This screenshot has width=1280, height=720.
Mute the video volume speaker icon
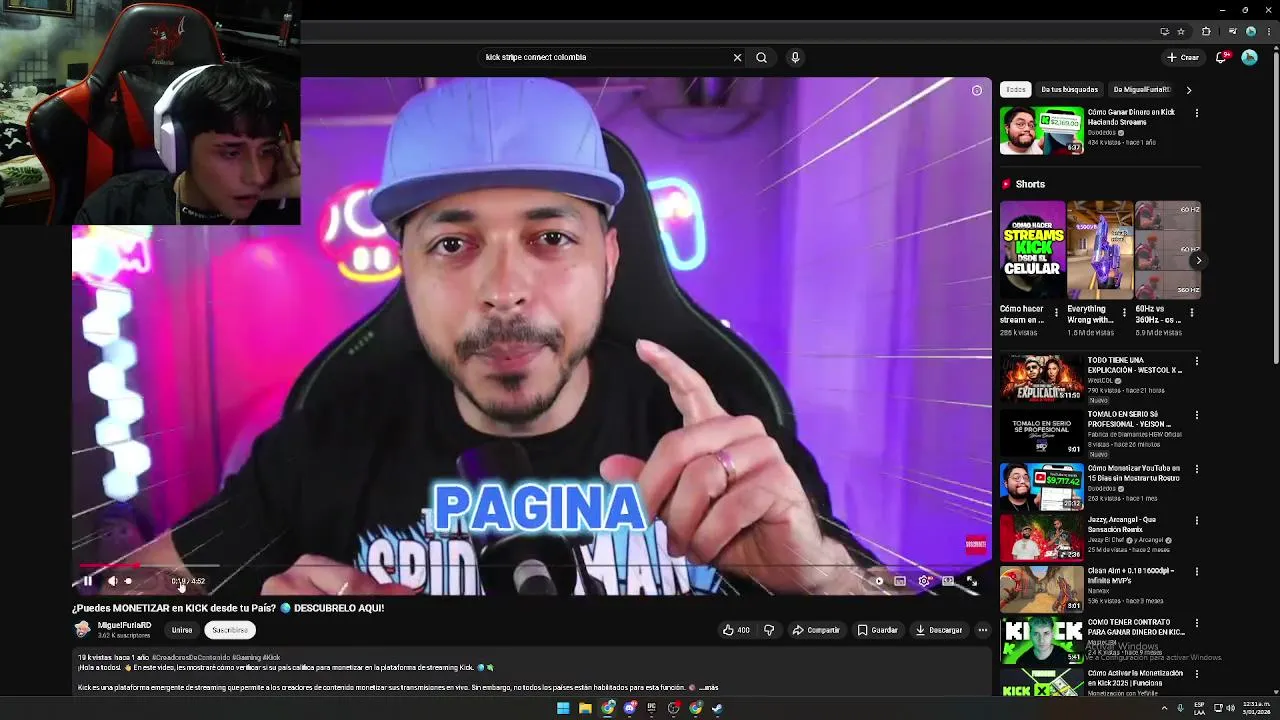(x=112, y=581)
